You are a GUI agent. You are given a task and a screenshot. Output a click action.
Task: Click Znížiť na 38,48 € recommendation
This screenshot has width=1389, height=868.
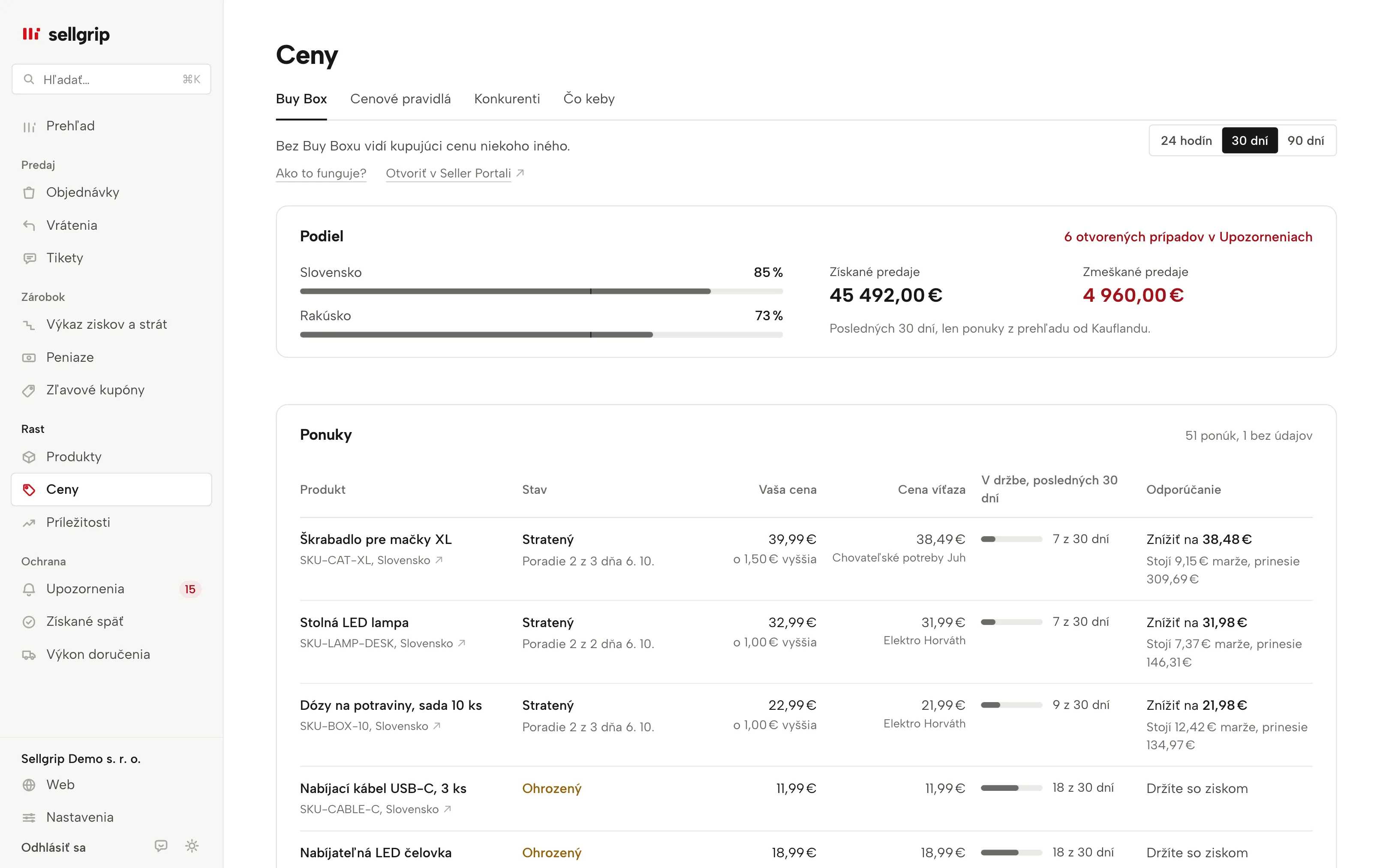click(x=1199, y=540)
